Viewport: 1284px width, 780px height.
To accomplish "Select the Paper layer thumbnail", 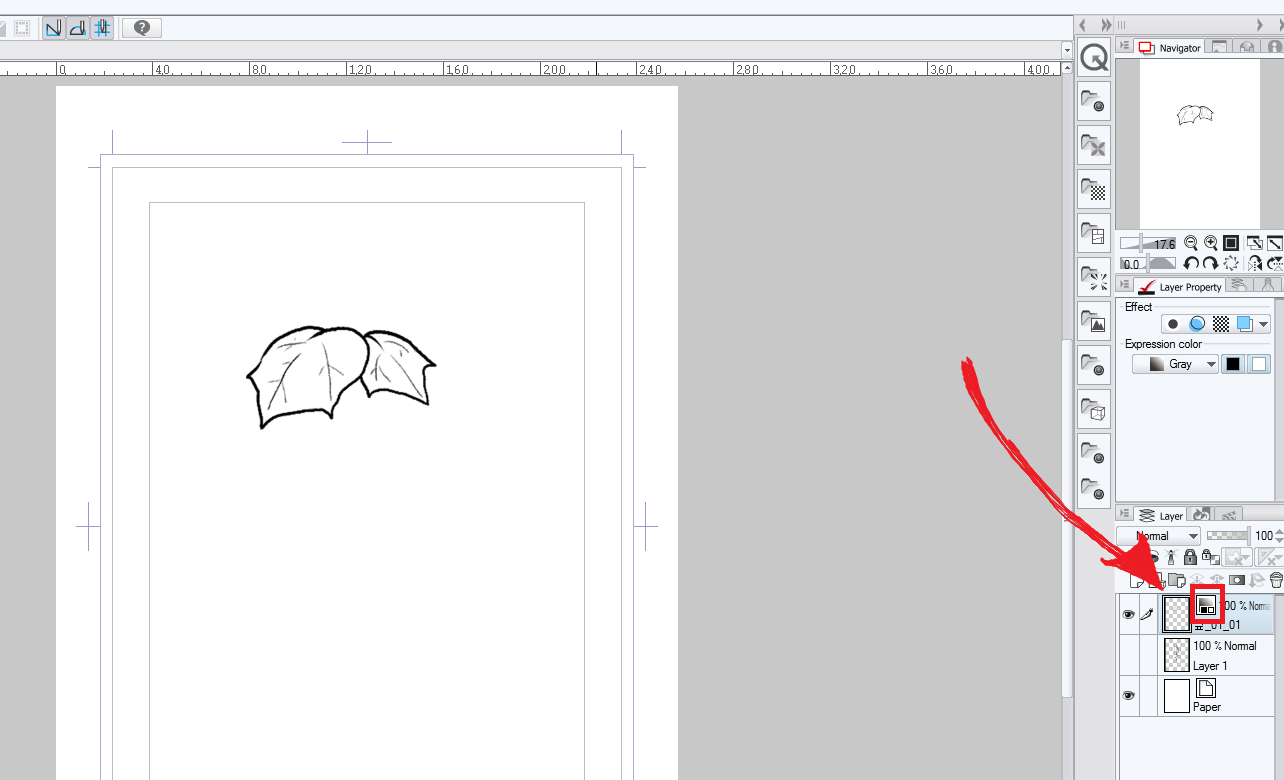I will (x=1176, y=695).
